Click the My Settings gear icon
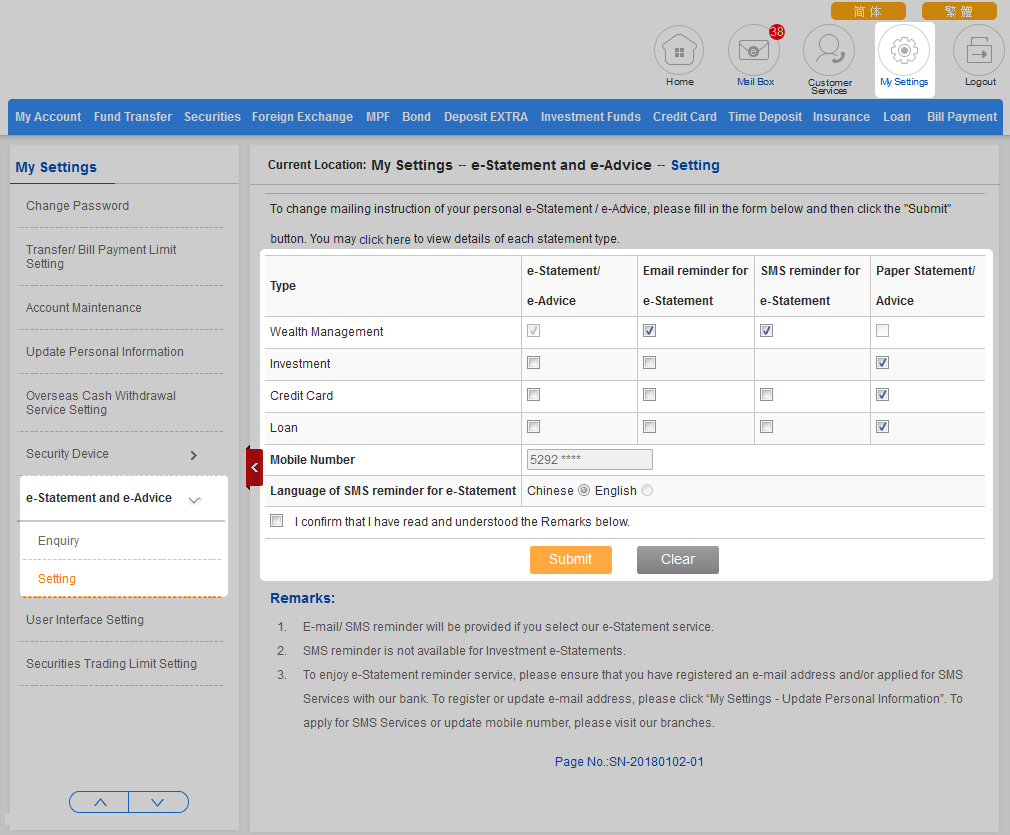The height and width of the screenshot is (835, 1010). (x=904, y=50)
